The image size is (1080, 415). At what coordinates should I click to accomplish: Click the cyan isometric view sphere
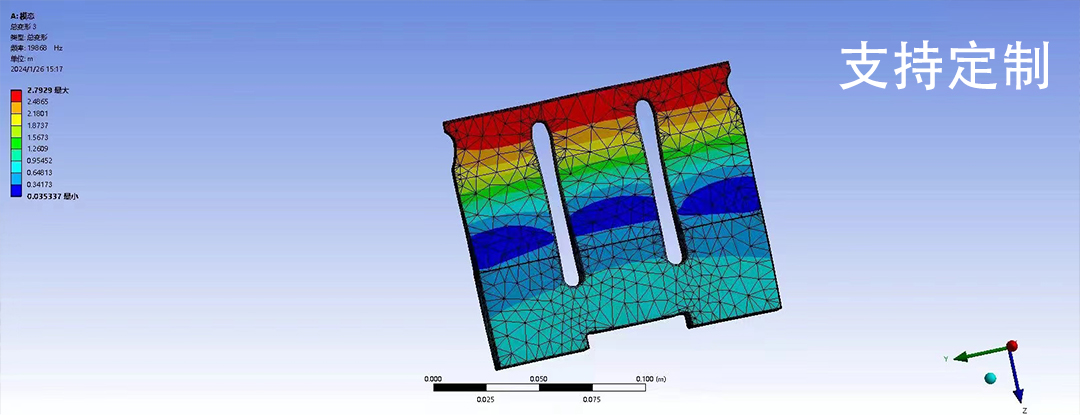(x=990, y=377)
